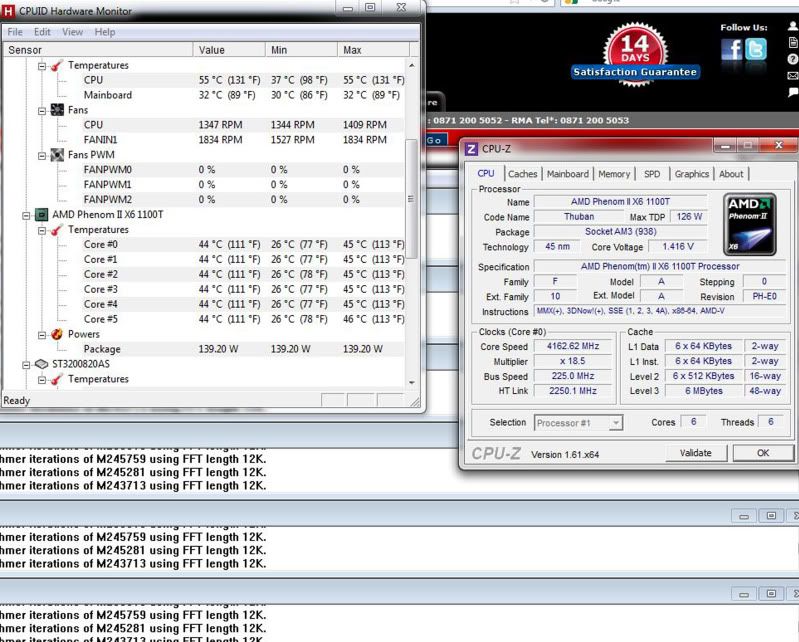Click the x 18.5 Multiplier value

(x=573, y=361)
